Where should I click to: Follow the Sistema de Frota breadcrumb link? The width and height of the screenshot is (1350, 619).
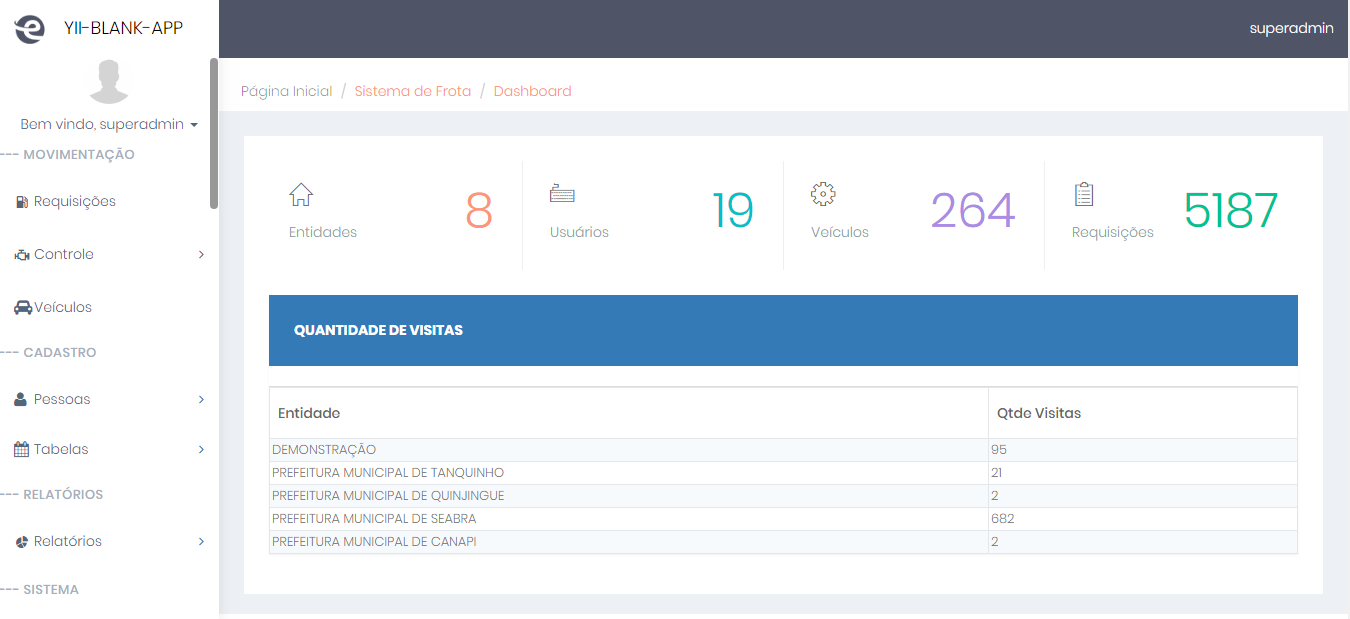(x=412, y=91)
